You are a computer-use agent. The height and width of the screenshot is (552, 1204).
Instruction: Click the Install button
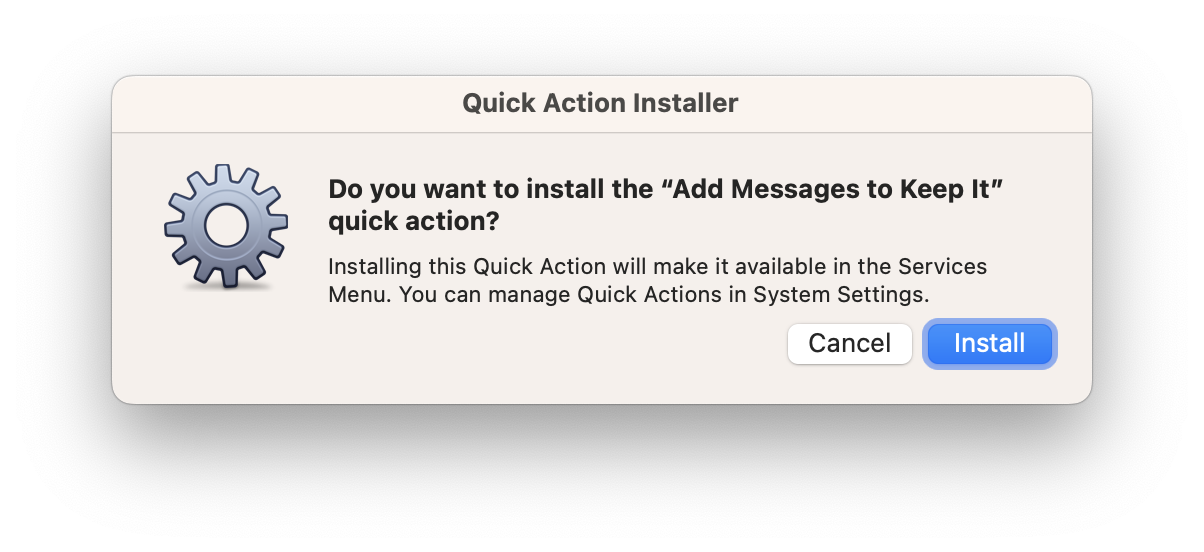click(x=989, y=344)
